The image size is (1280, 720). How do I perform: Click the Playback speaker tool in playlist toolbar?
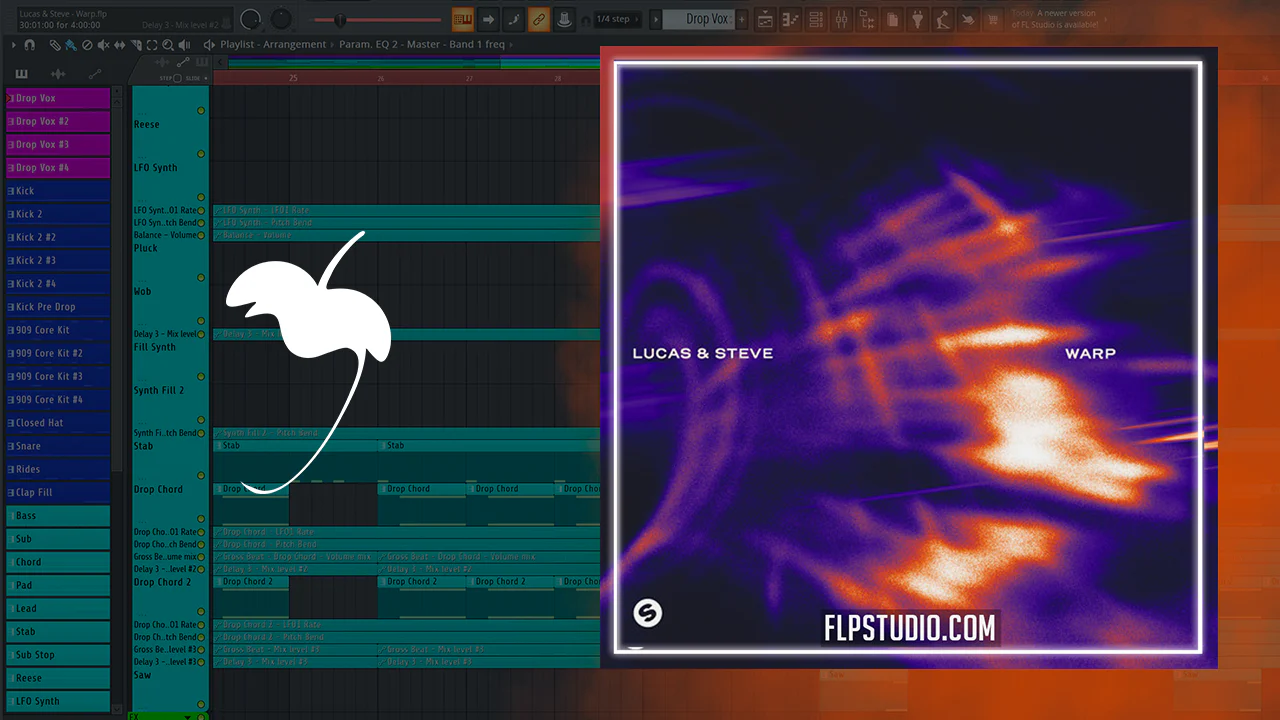pyautogui.click(x=183, y=45)
